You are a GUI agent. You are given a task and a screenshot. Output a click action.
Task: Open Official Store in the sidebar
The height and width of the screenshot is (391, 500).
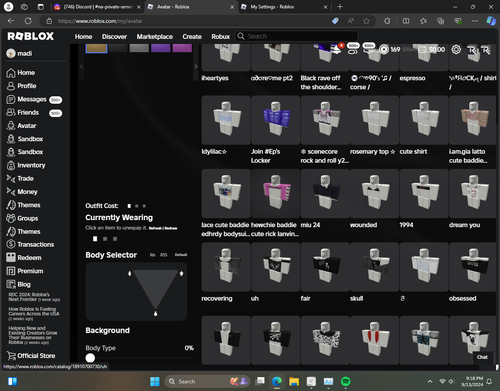point(31,356)
